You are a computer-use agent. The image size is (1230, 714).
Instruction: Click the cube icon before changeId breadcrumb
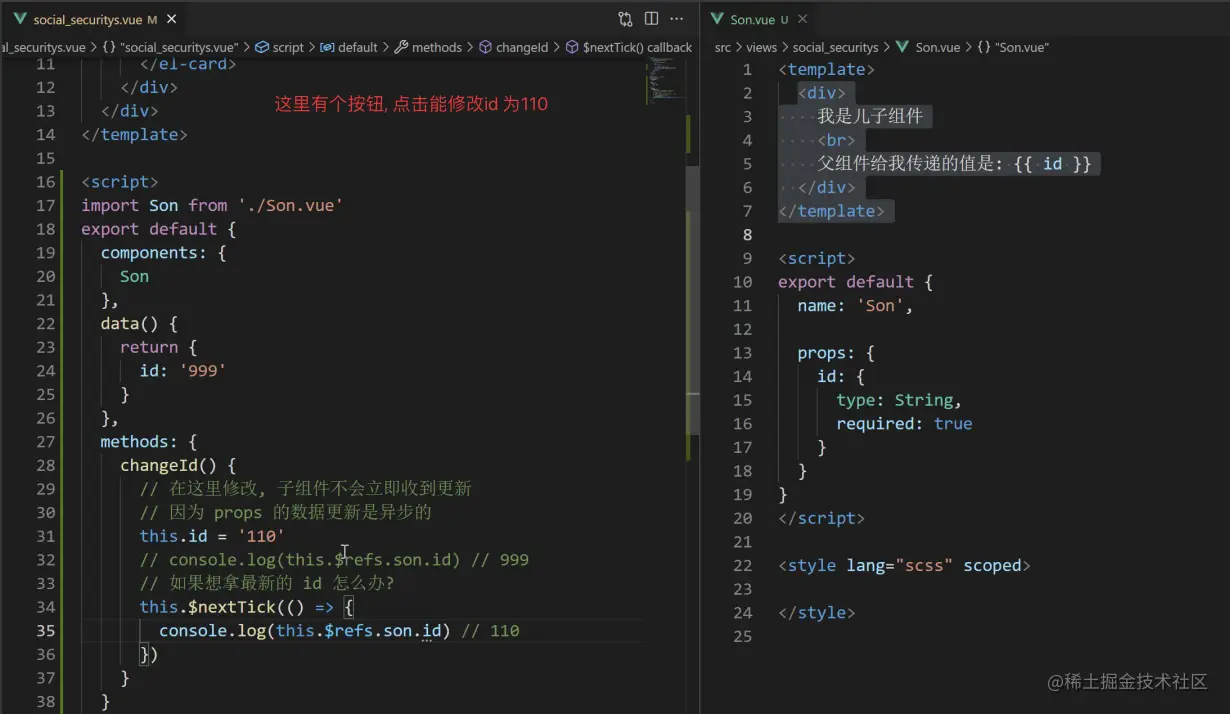[x=486, y=47]
